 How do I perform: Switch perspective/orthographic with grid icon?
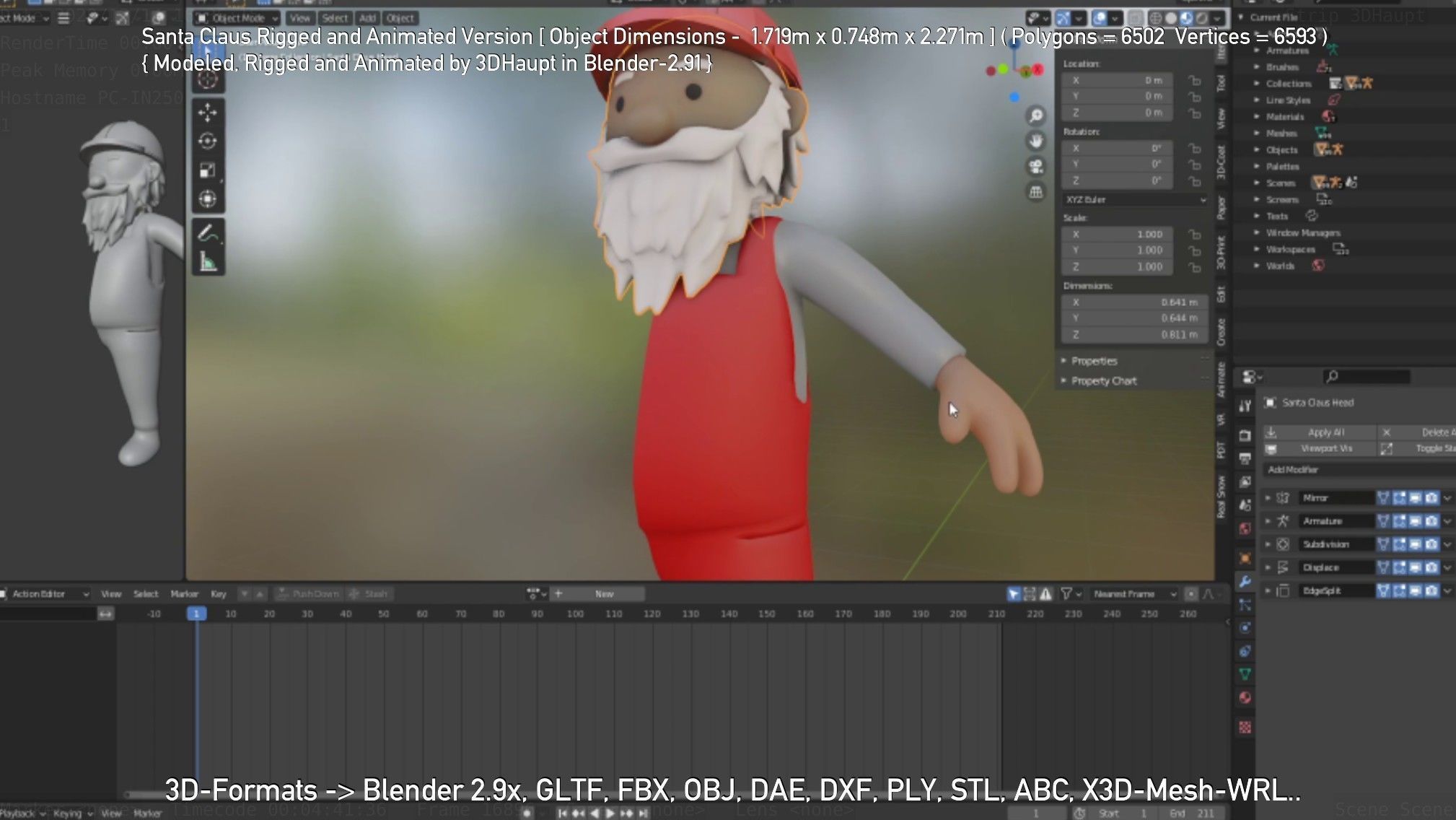1036,192
